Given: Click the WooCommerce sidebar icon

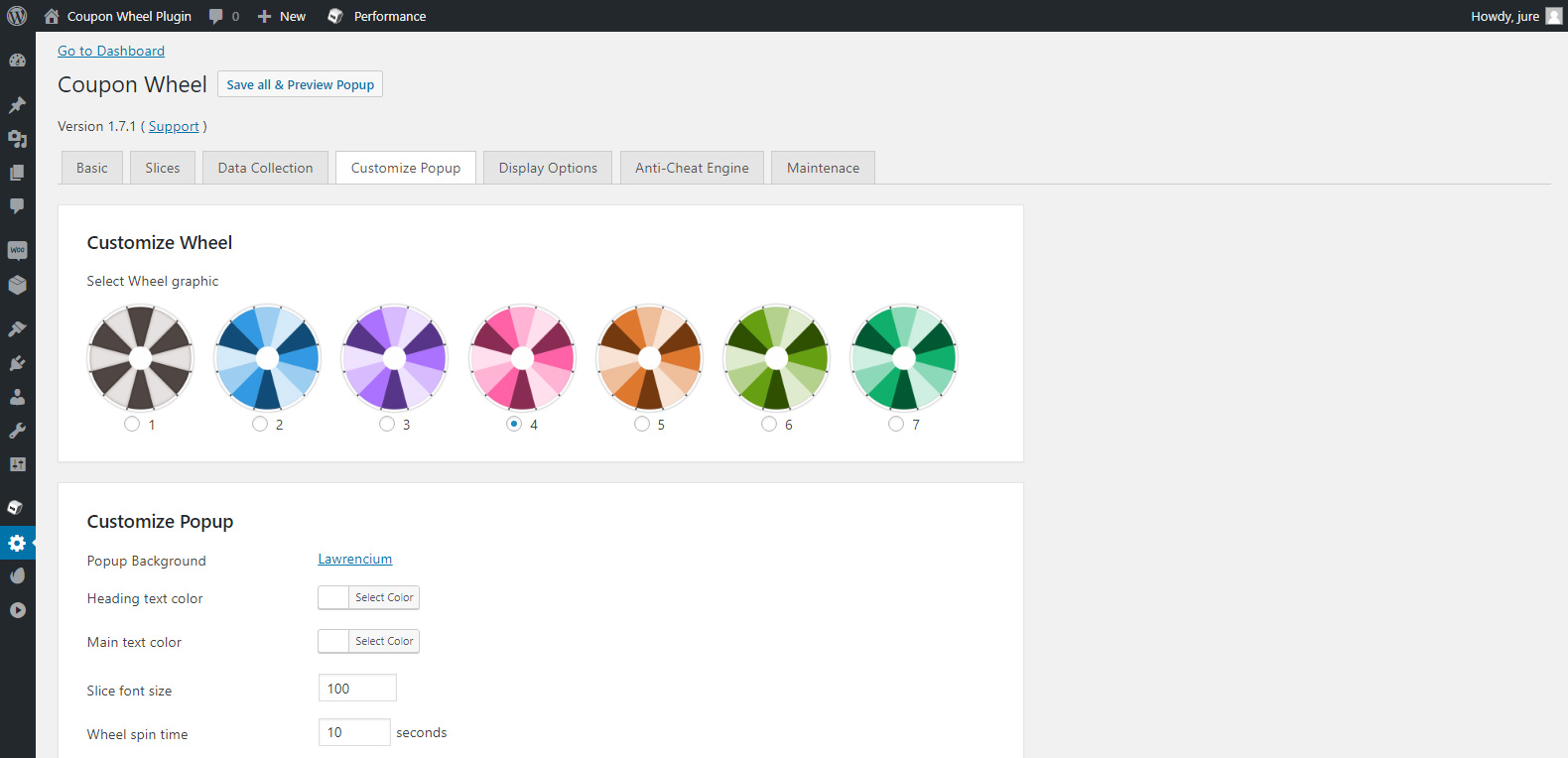Looking at the screenshot, I should [x=17, y=250].
